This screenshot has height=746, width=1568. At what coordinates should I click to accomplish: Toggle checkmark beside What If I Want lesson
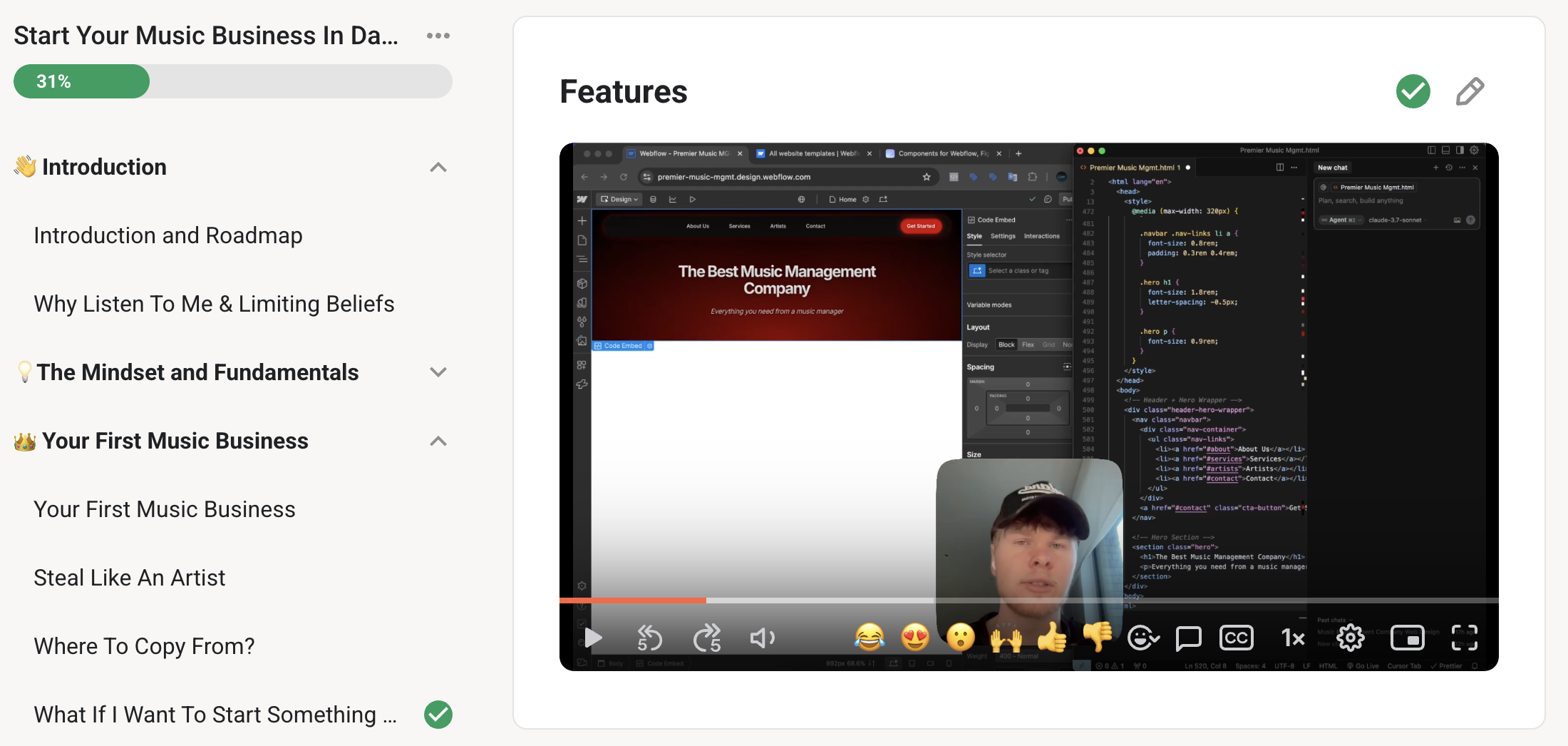click(x=438, y=715)
